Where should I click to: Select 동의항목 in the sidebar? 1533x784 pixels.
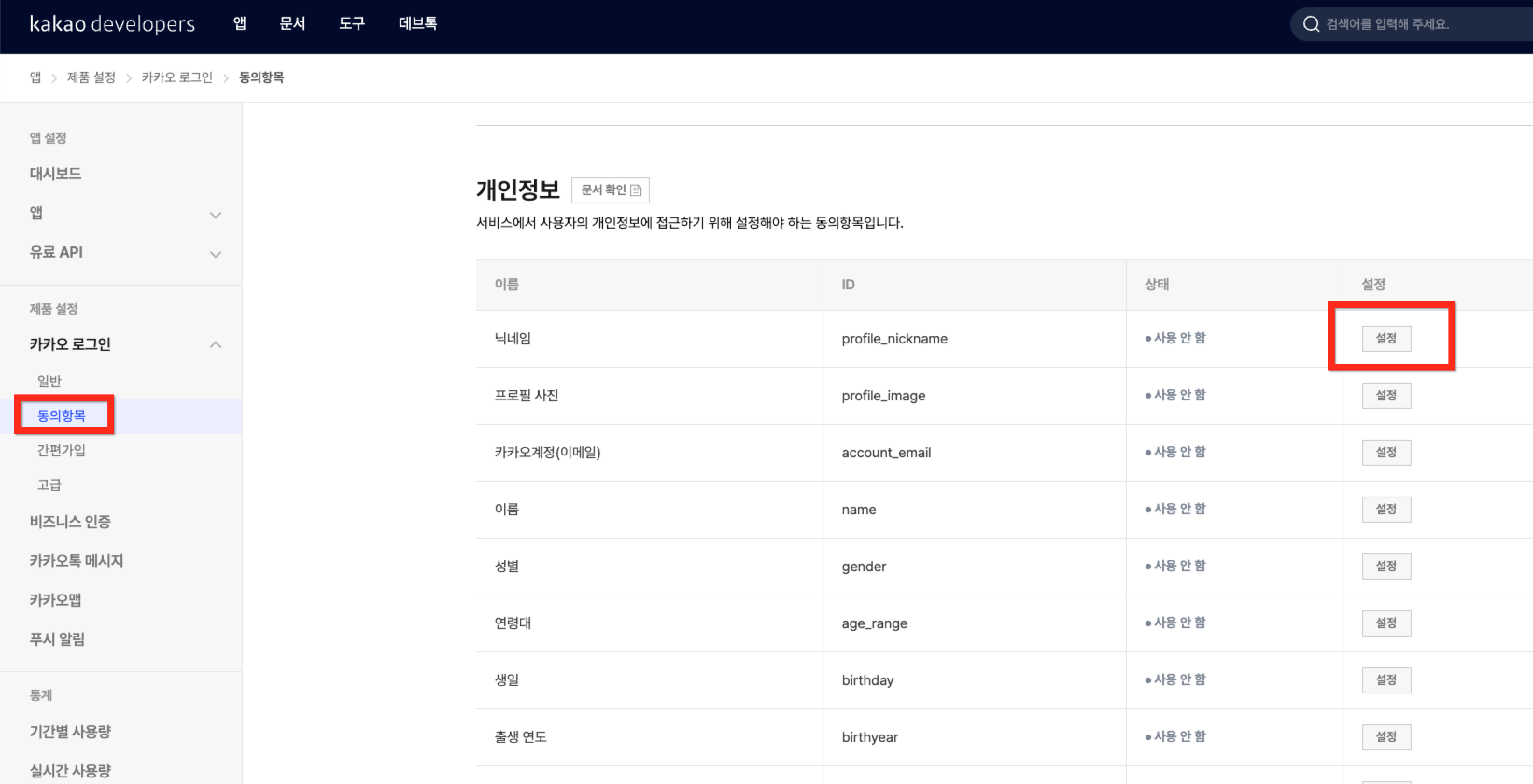click(62, 415)
